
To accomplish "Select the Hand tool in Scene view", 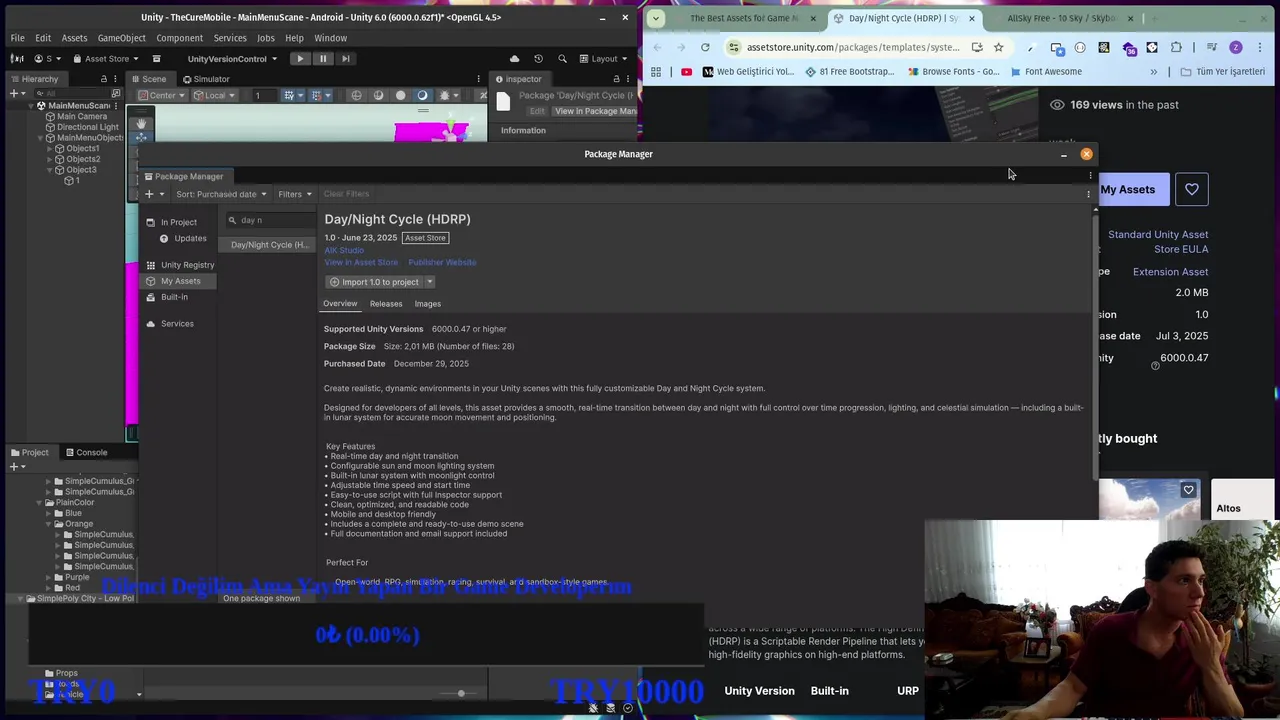I will (x=141, y=124).
